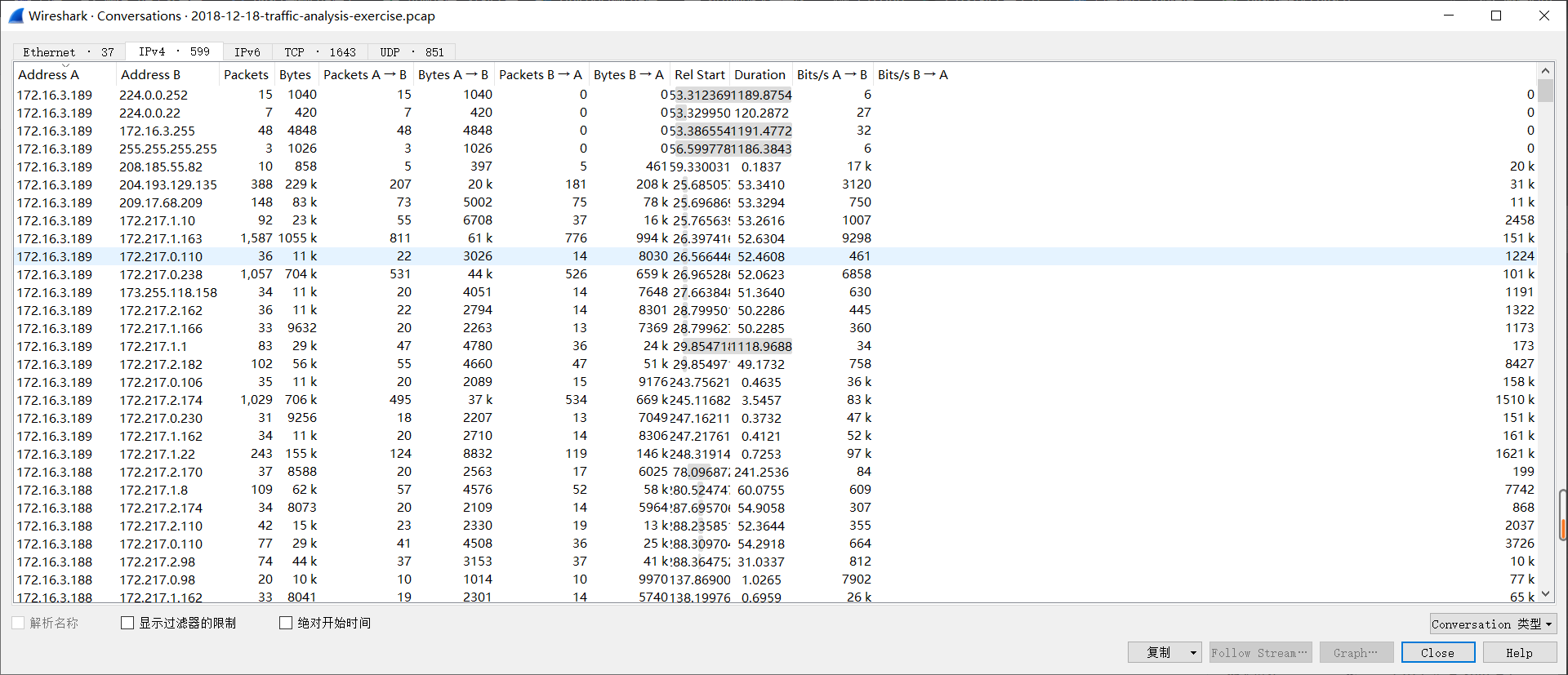Sort by Packets A → B header
This screenshot has height=675, width=1568.
click(x=365, y=74)
